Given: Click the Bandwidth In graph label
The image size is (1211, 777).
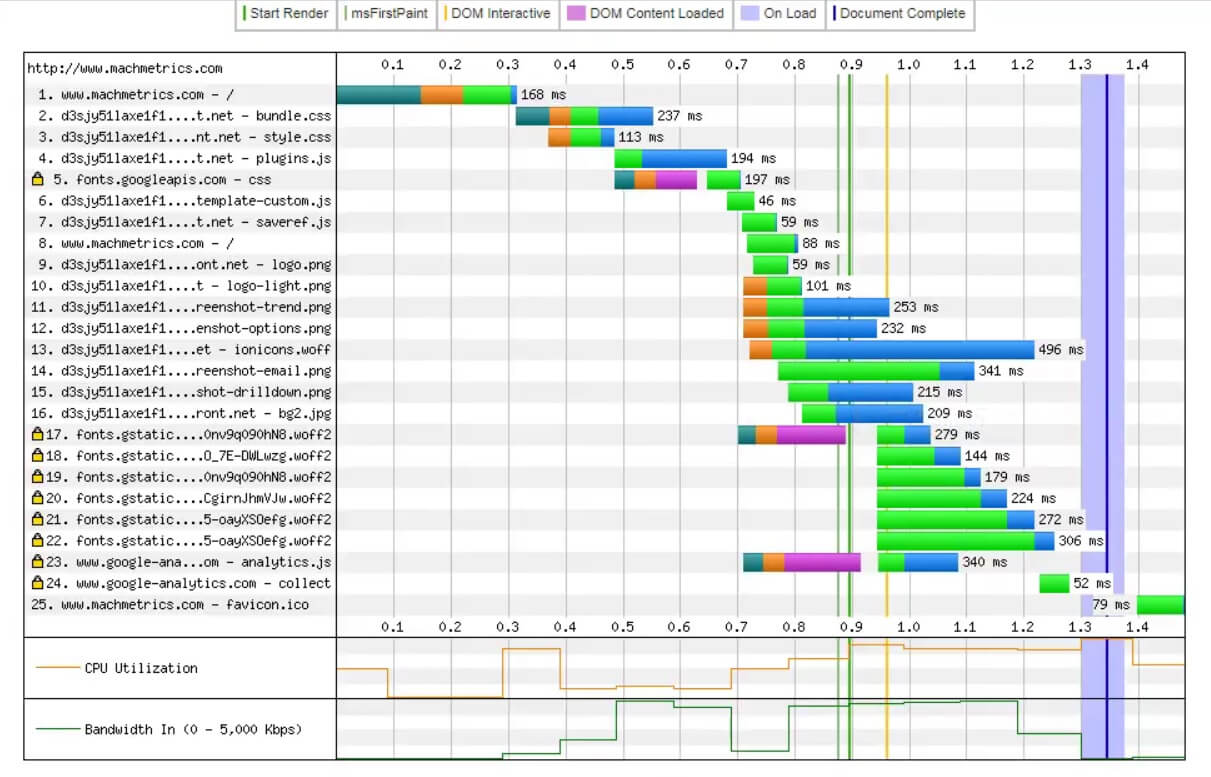Looking at the screenshot, I should pyautogui.click(x=192, y=729).
